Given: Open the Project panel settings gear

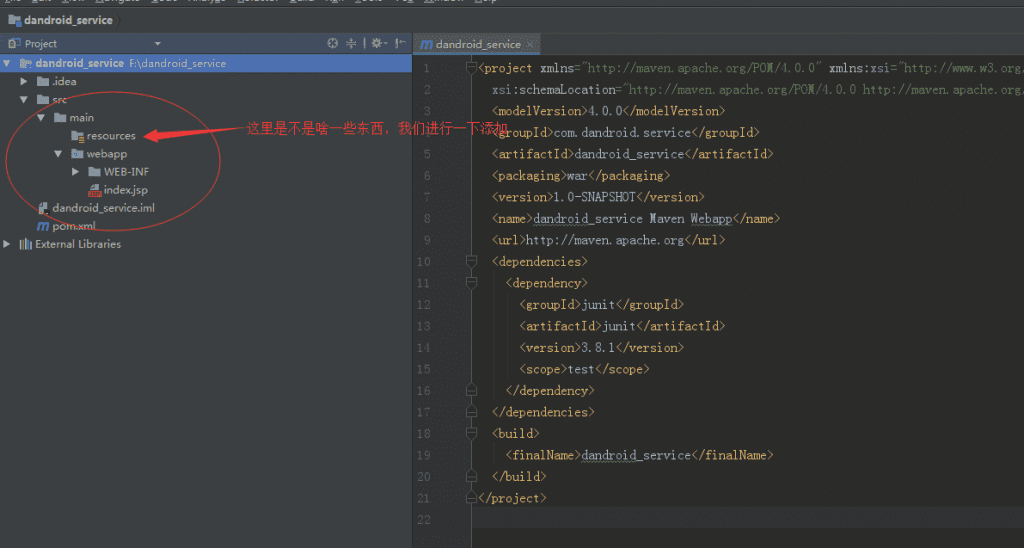Looking at the screenshot, I should [x=376, y=44].
